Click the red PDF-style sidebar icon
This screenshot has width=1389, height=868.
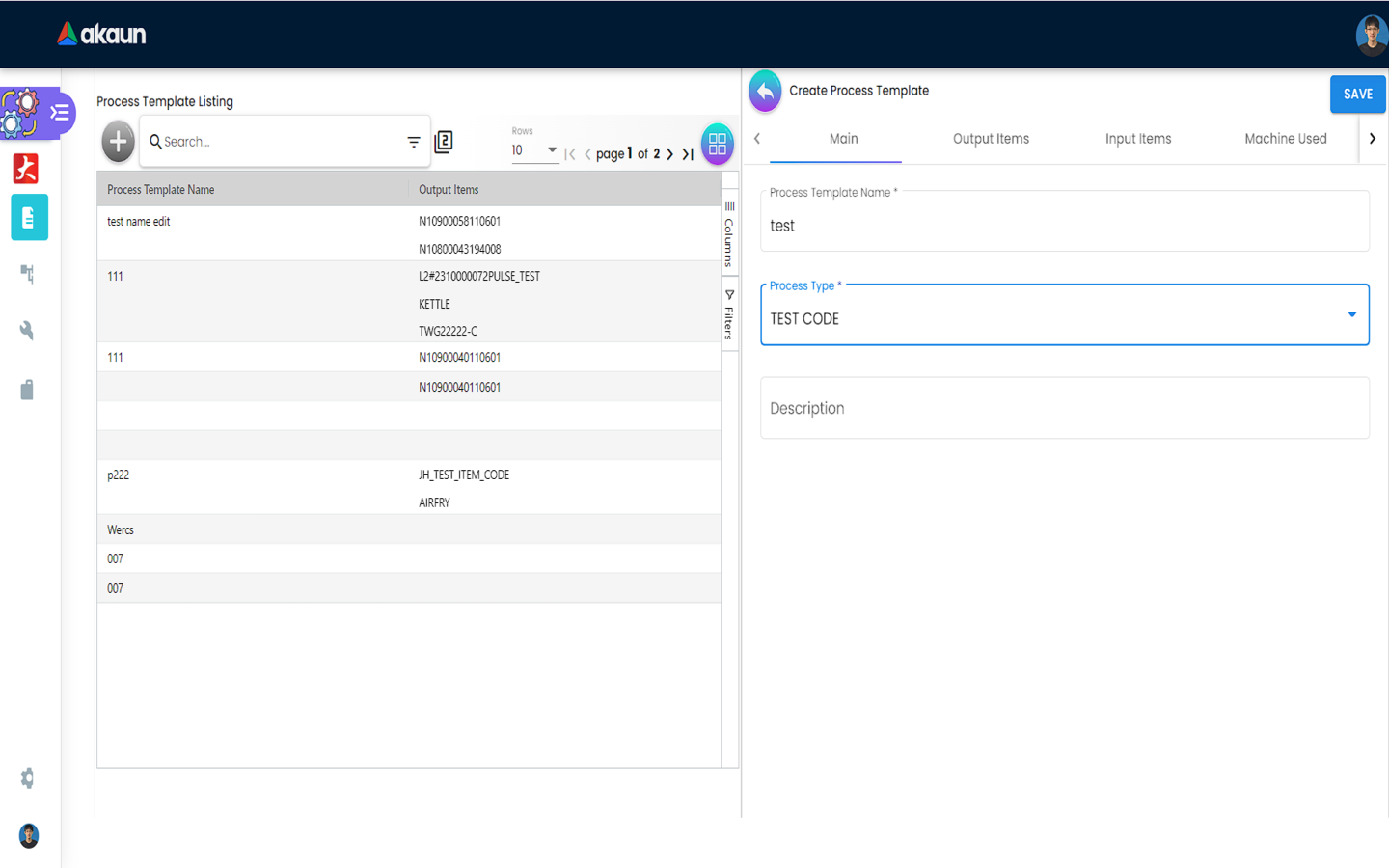click(x=26, y=169)
